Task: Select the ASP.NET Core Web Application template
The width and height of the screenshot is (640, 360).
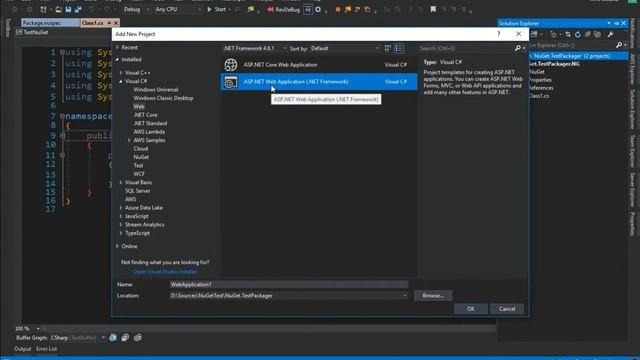Action: tap(319, 64)
